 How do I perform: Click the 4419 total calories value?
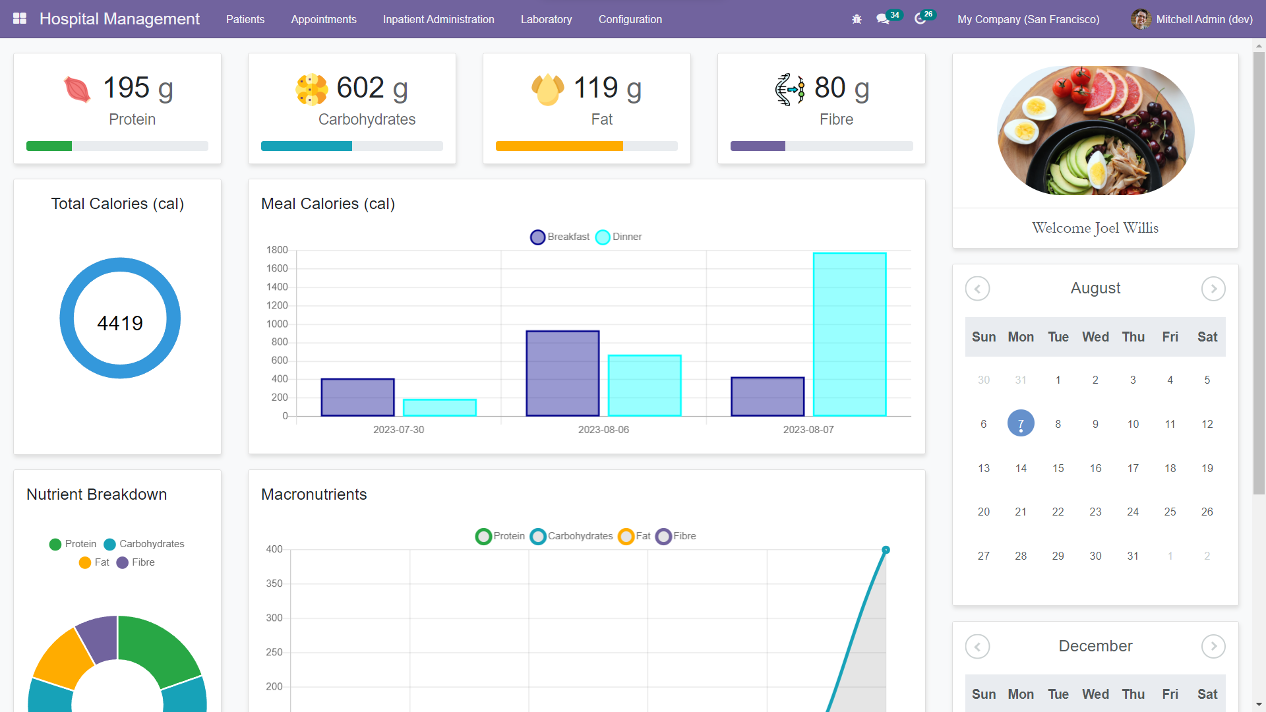click(120, 323)
